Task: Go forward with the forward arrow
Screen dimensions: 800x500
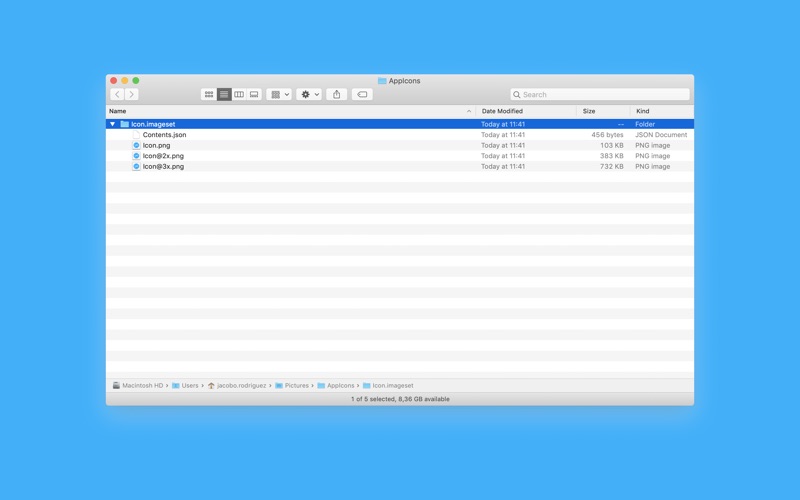Action: (x=132, y=94)
